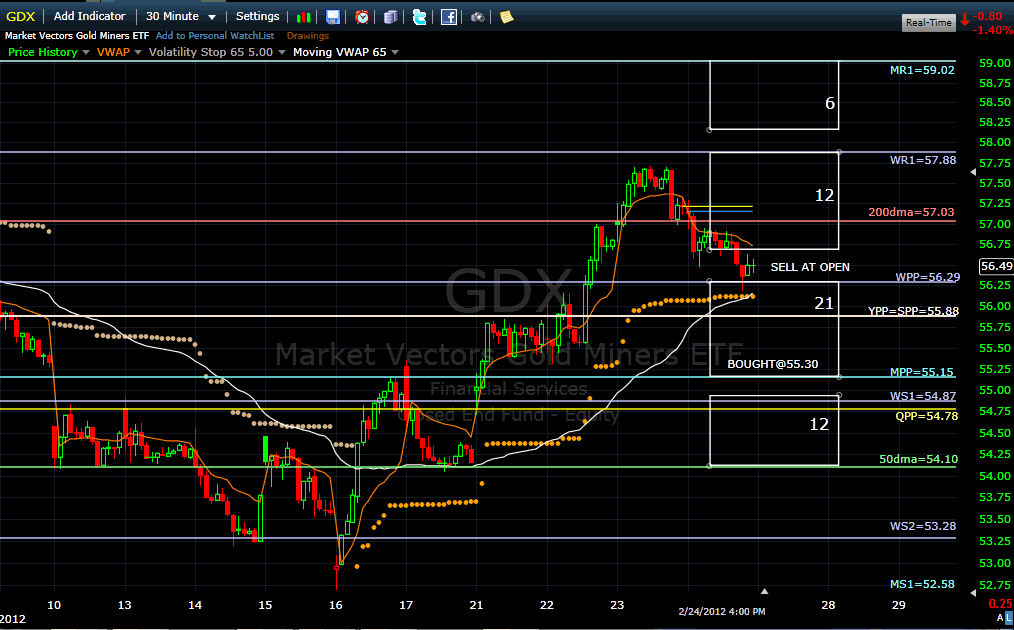Change the 30 Minute timeframe dropdown
Image resolution: width=1014 pixels, height=630 pixels.
pos(180,17)
